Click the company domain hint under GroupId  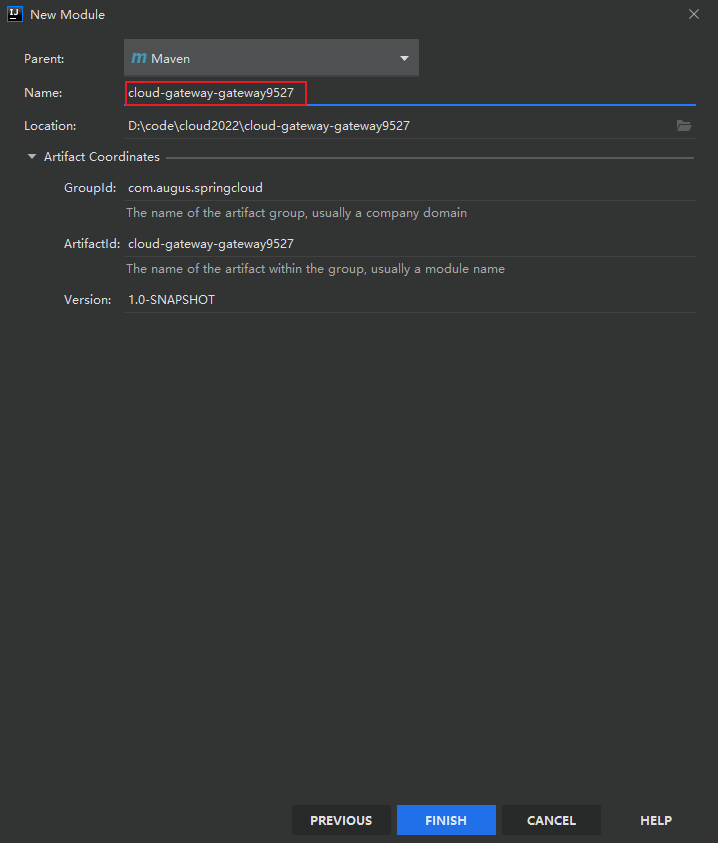point(296,213)
